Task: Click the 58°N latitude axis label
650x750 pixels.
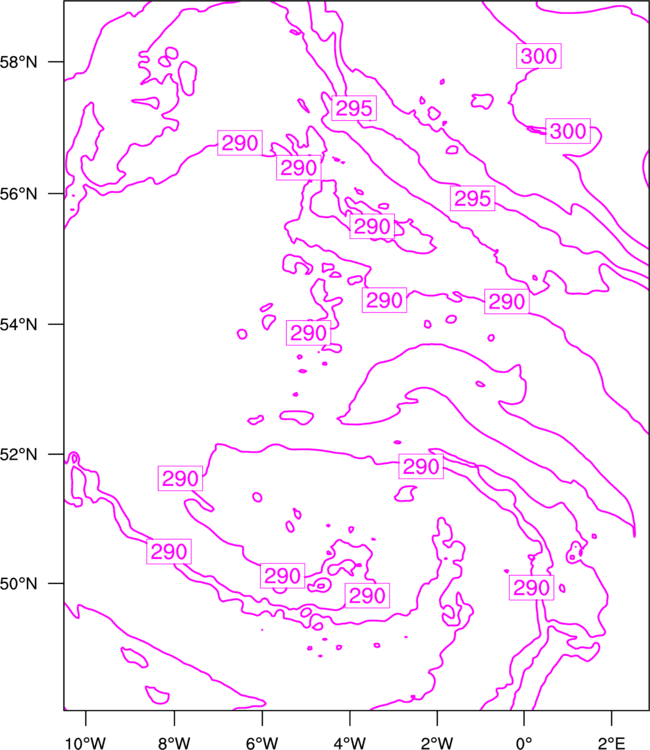Action: (18, 62)
